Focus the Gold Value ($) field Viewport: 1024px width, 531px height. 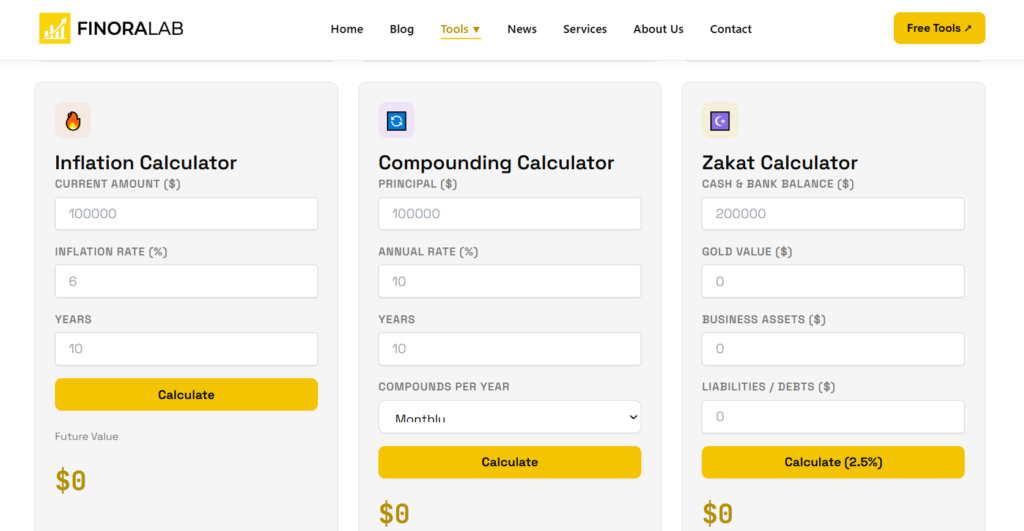point(833,281)
